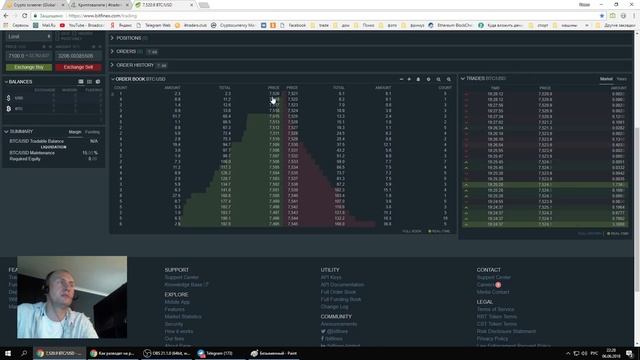Viewport: 640px width, 360px height.
Task: Open Risk Disclosure Statement link
Action: tap(506, 331)
